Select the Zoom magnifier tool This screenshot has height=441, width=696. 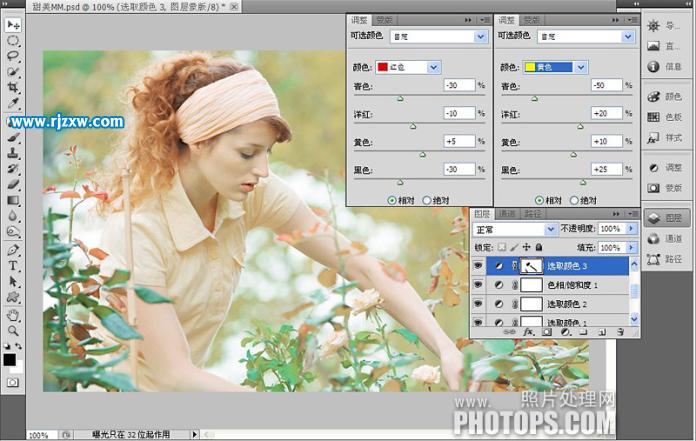coord(14,329)
